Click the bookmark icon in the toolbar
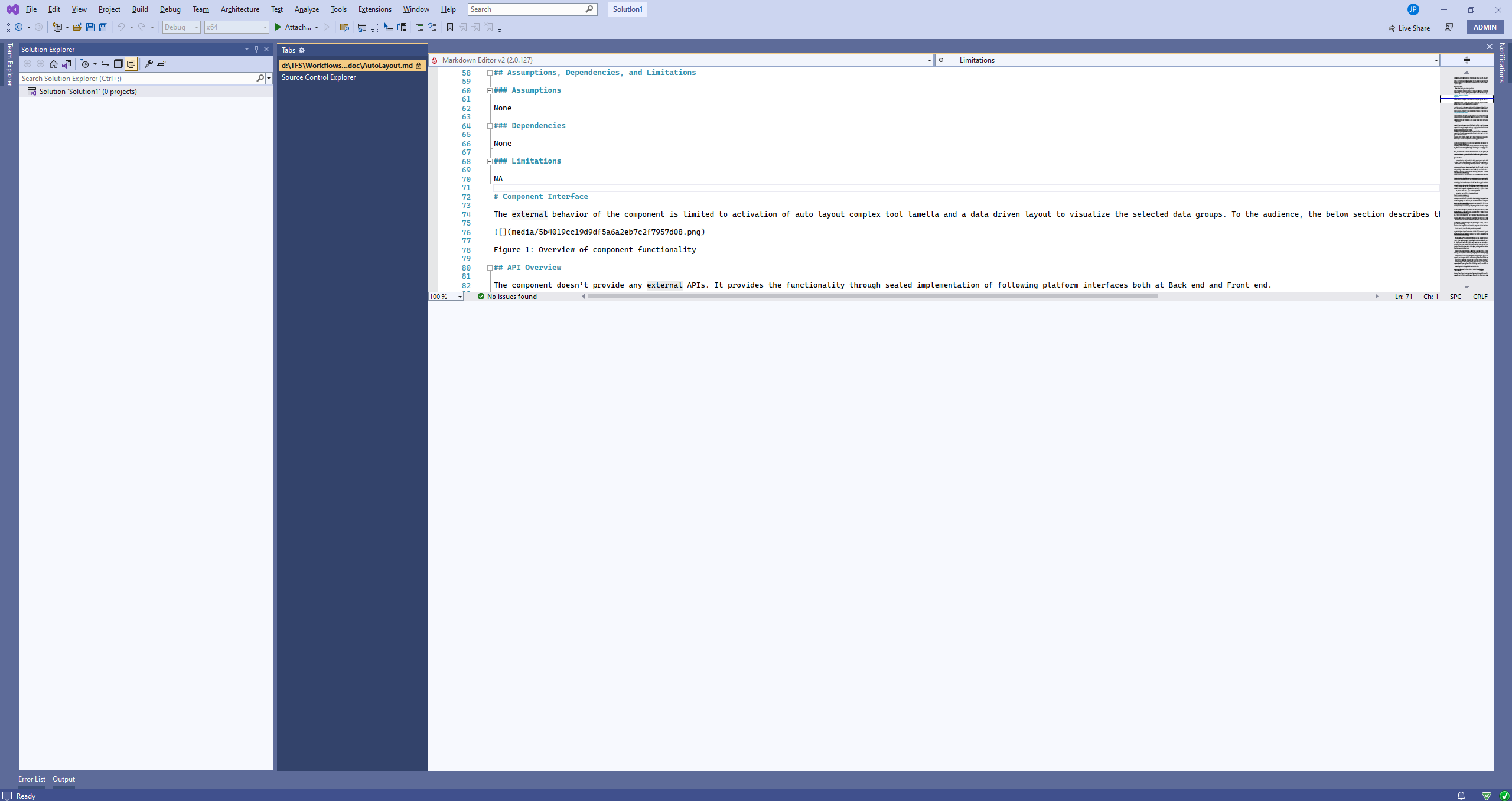This screenshot has width=1512, height=801. coord(450,27)
